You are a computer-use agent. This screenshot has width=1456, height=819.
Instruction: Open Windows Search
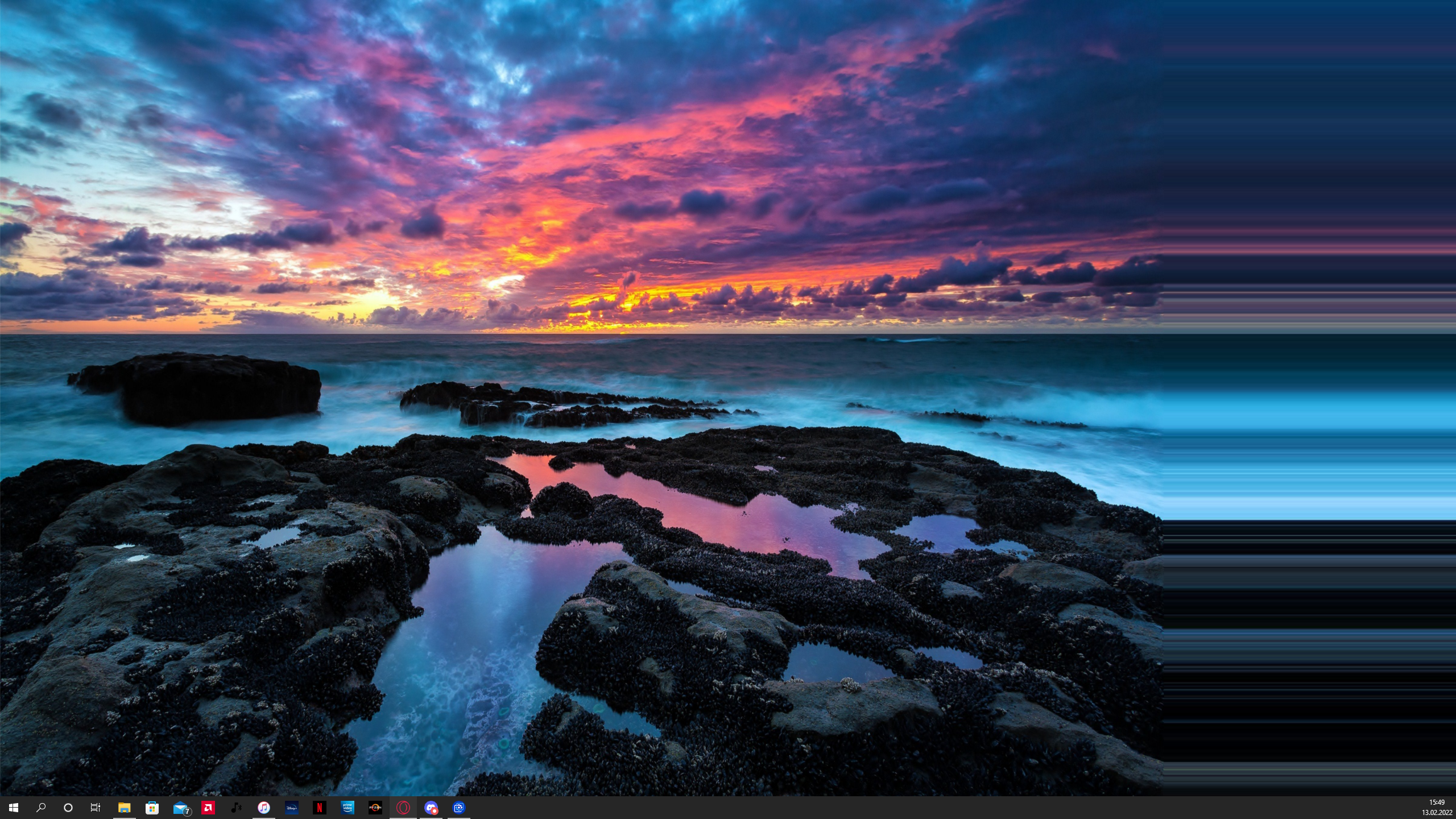click(x=42, y=808)
